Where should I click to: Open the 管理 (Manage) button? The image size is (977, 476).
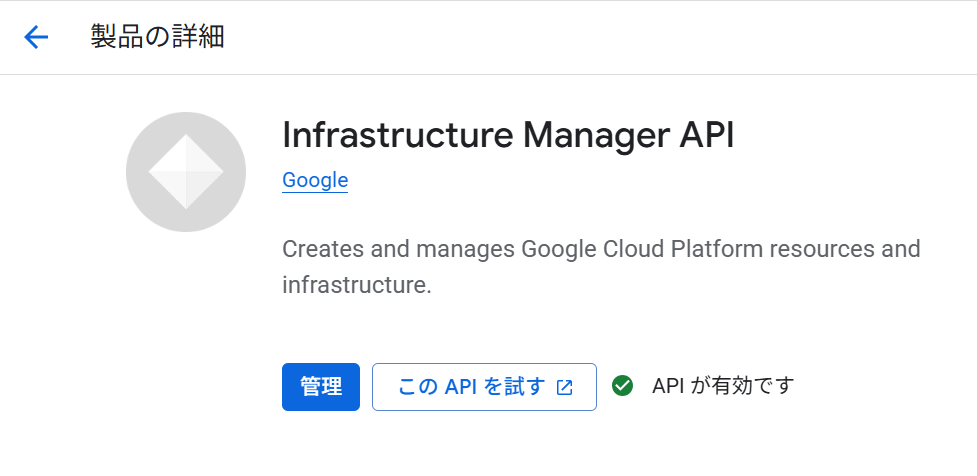[x=321, y=387]
